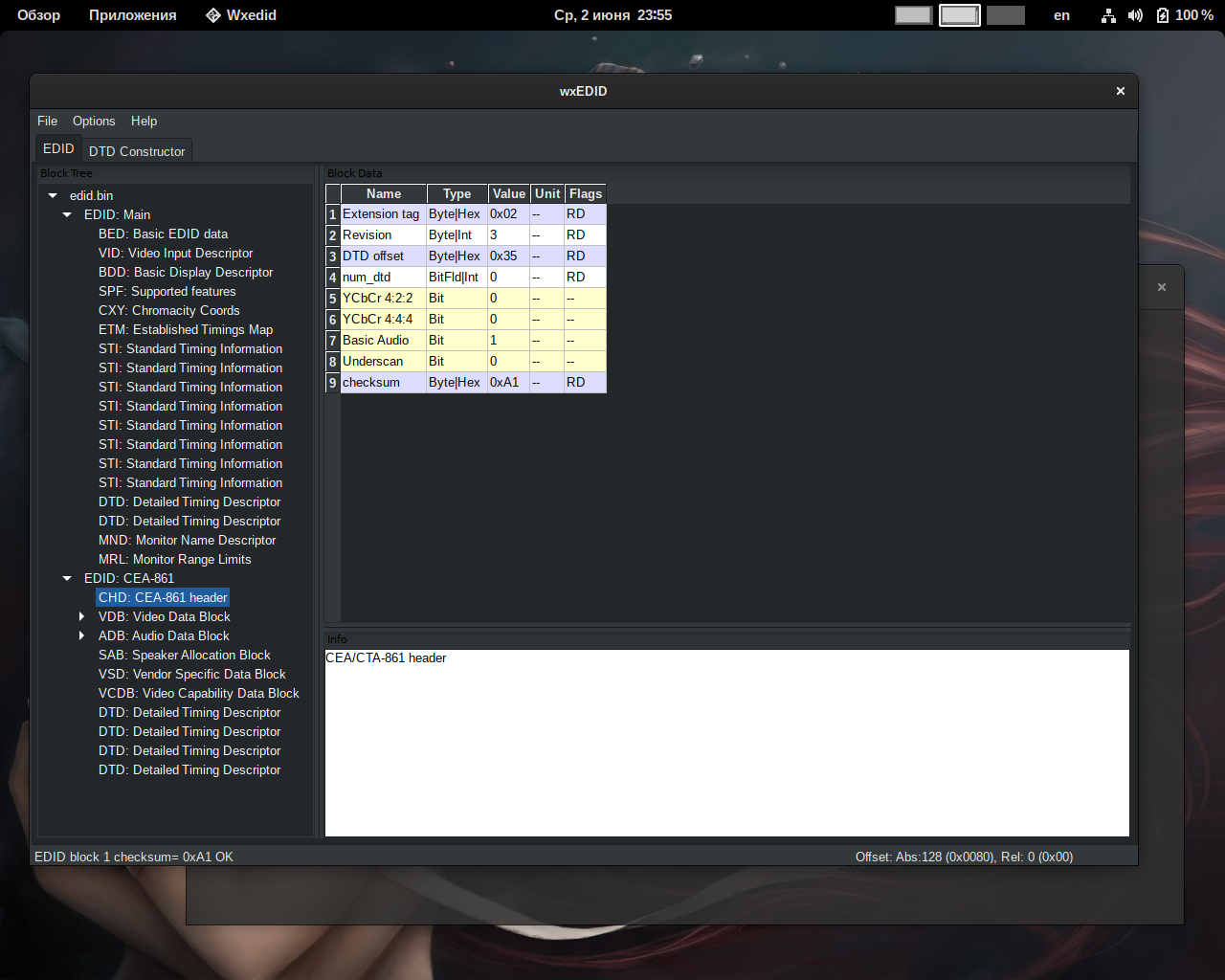This screenshot has height=980, width=1225.
Task: Open the Options menu
Action: click(94, 121)
